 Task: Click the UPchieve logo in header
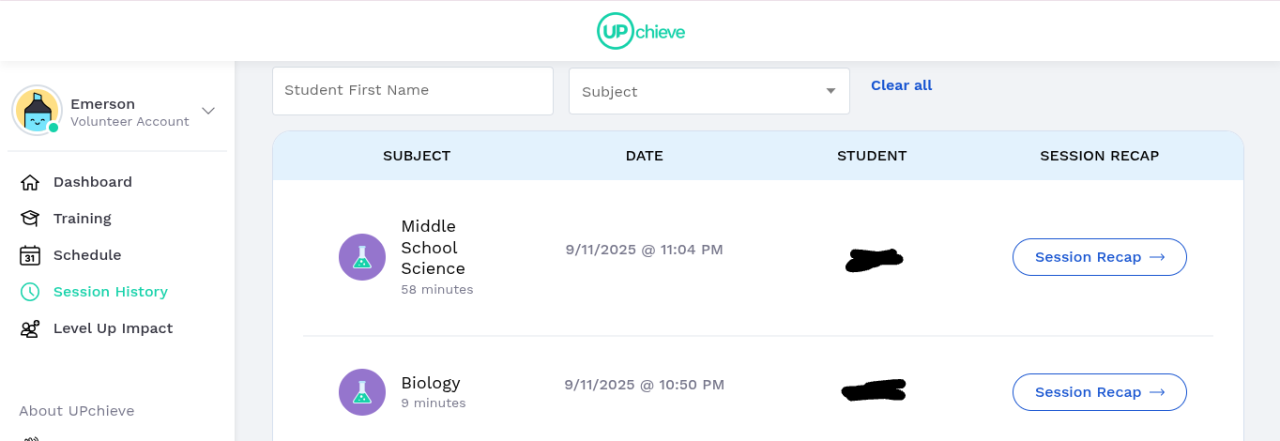(640, 31)
